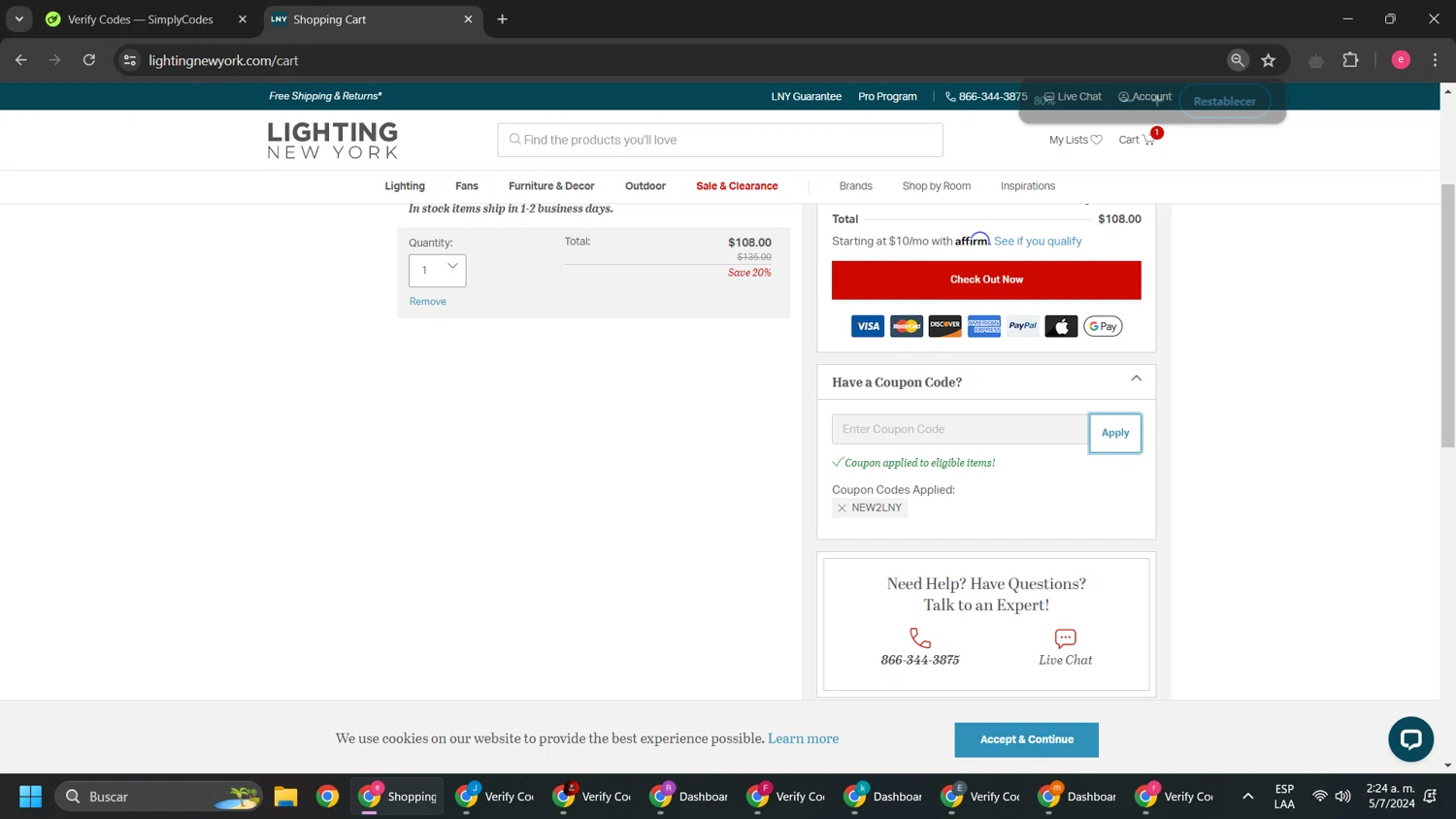Image resolution: width=1456 pixels, height=819 pixels.
Task: Open the Windows Start menu
Action: tap(30, 797)
